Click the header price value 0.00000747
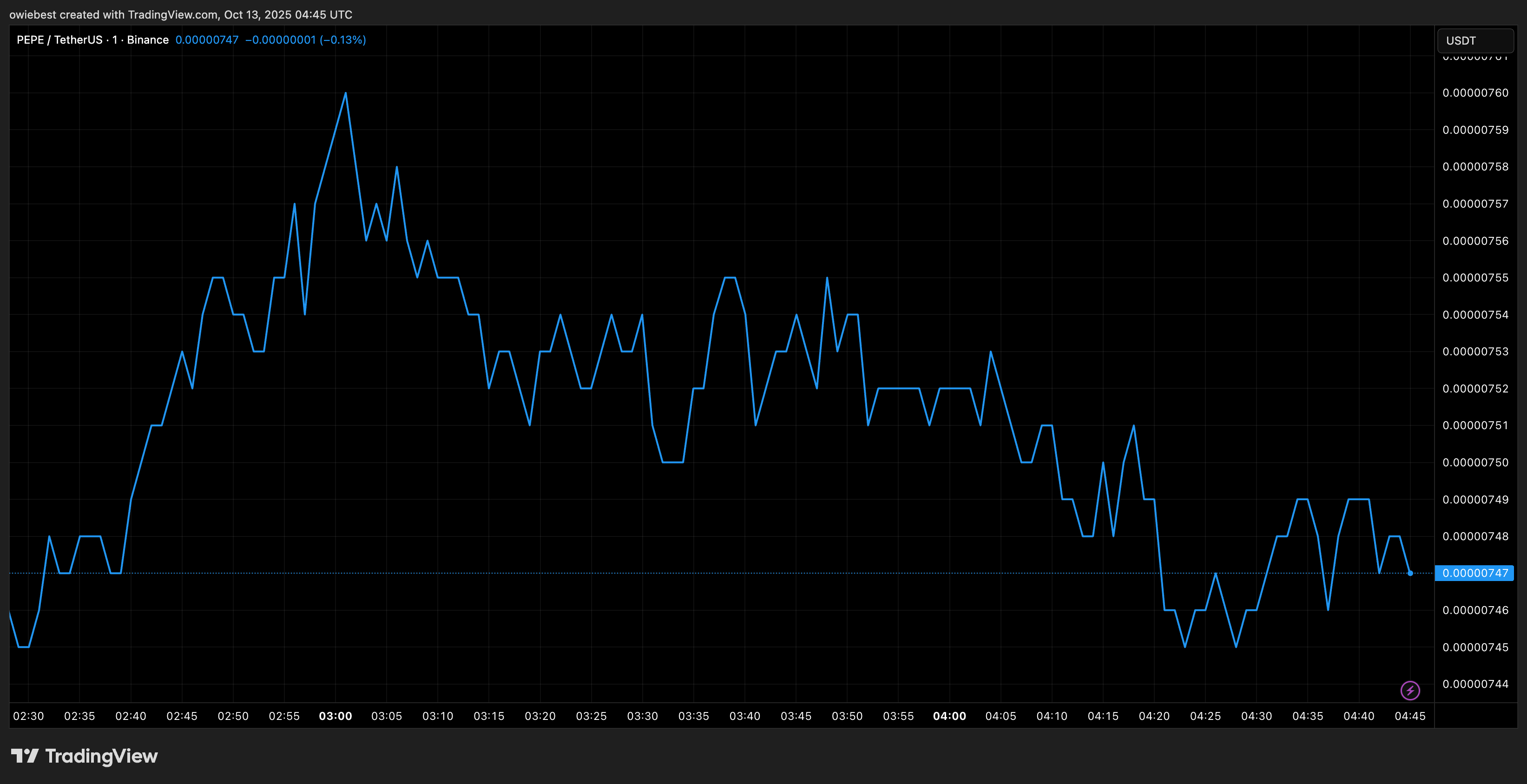Image resolution: width=1527 pixels, height=784 pixels. [x=207, y=39]
